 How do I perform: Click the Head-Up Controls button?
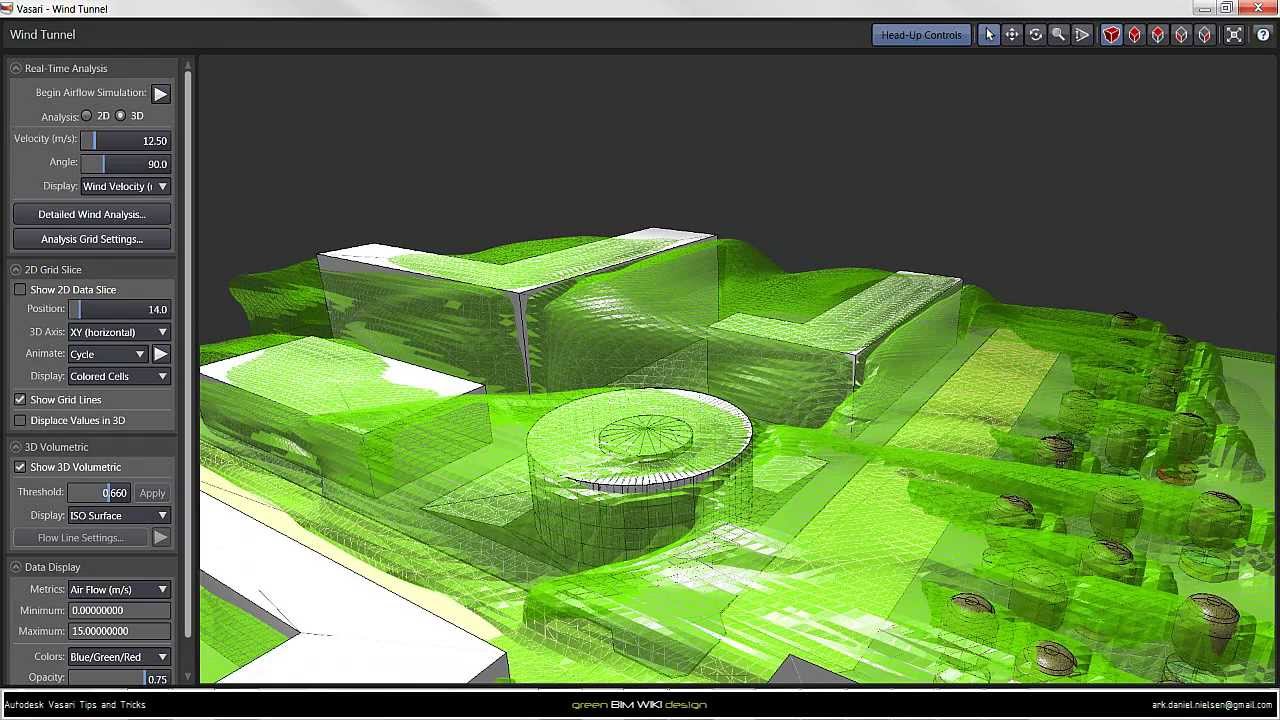(921, 35)
